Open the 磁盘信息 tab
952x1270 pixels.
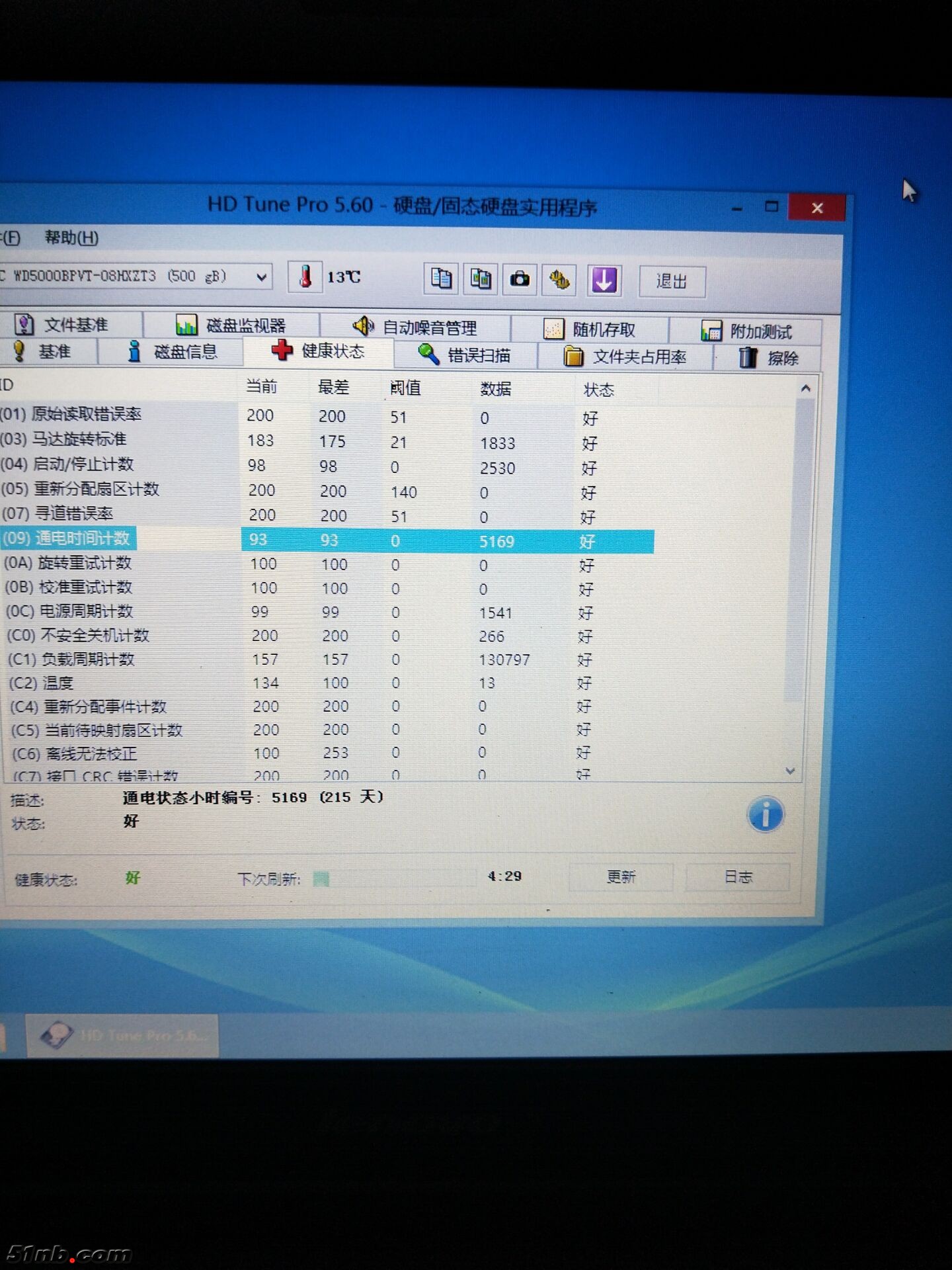point(172,351)
